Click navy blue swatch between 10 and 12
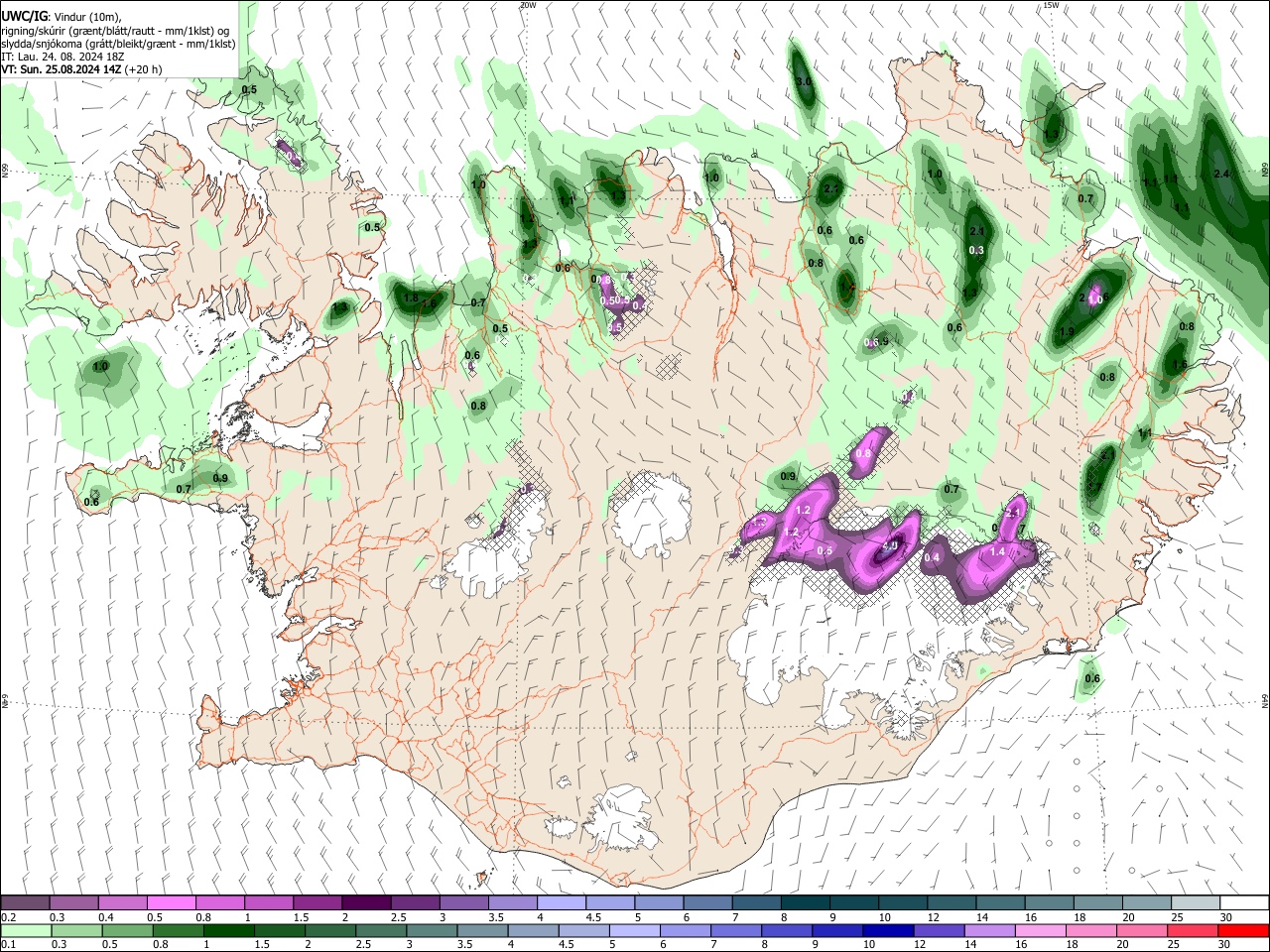 (888, 930)
